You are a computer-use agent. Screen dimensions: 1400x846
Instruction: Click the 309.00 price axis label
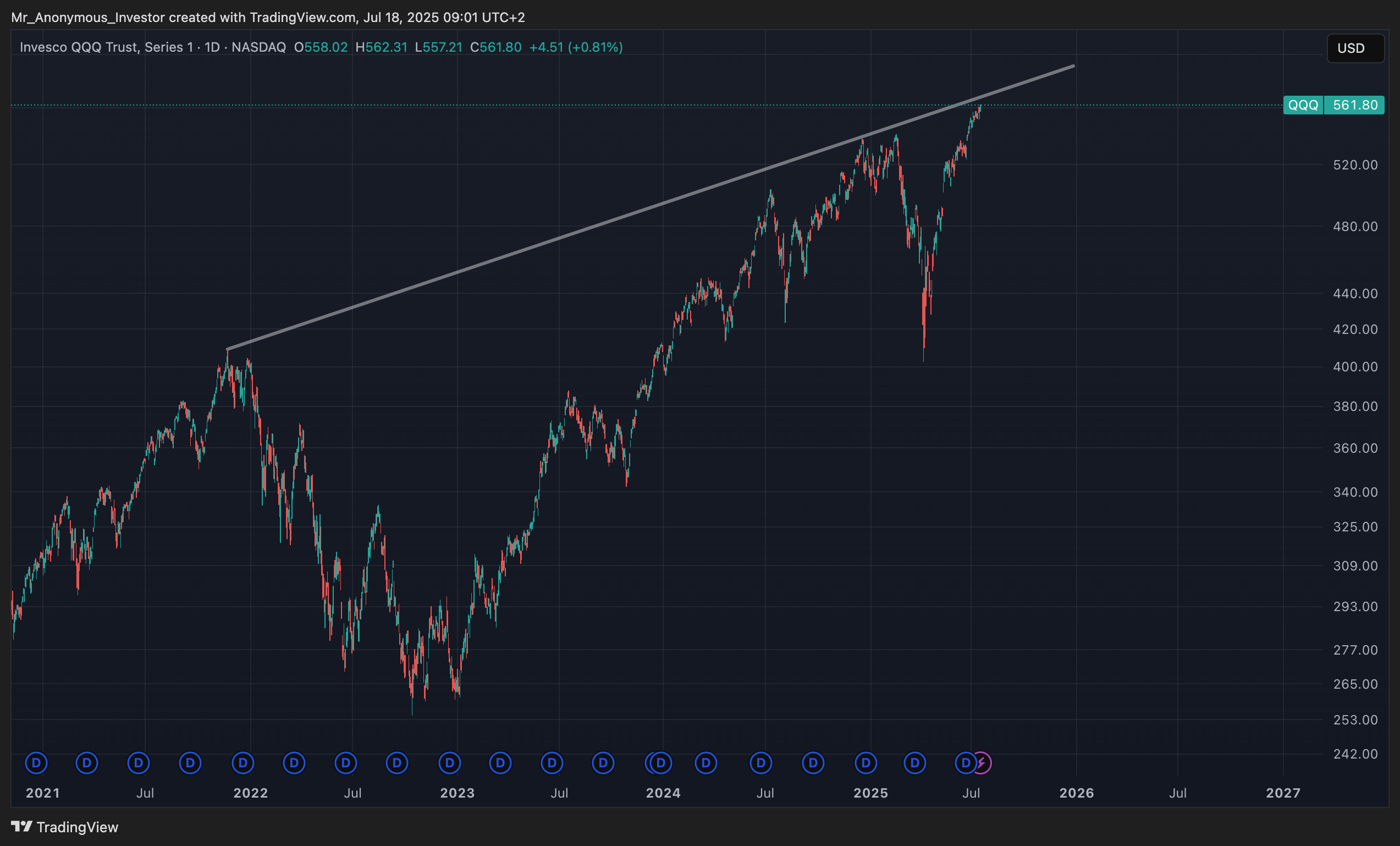(1355, 565)
